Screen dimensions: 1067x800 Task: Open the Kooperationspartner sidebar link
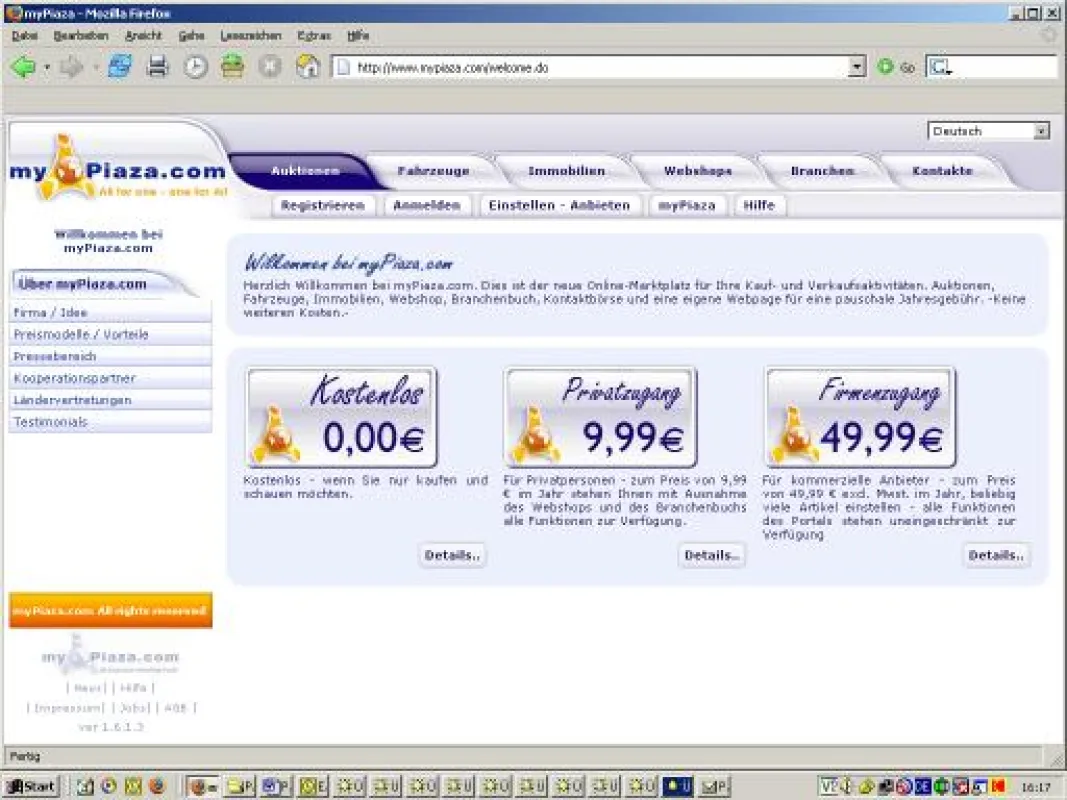(110, 378)
